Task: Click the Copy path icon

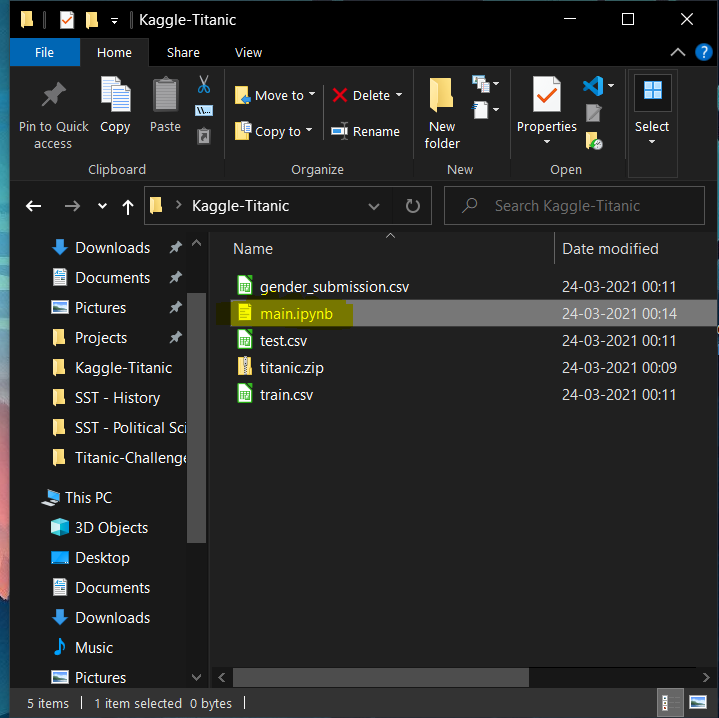Action: (x=204, y=110)
